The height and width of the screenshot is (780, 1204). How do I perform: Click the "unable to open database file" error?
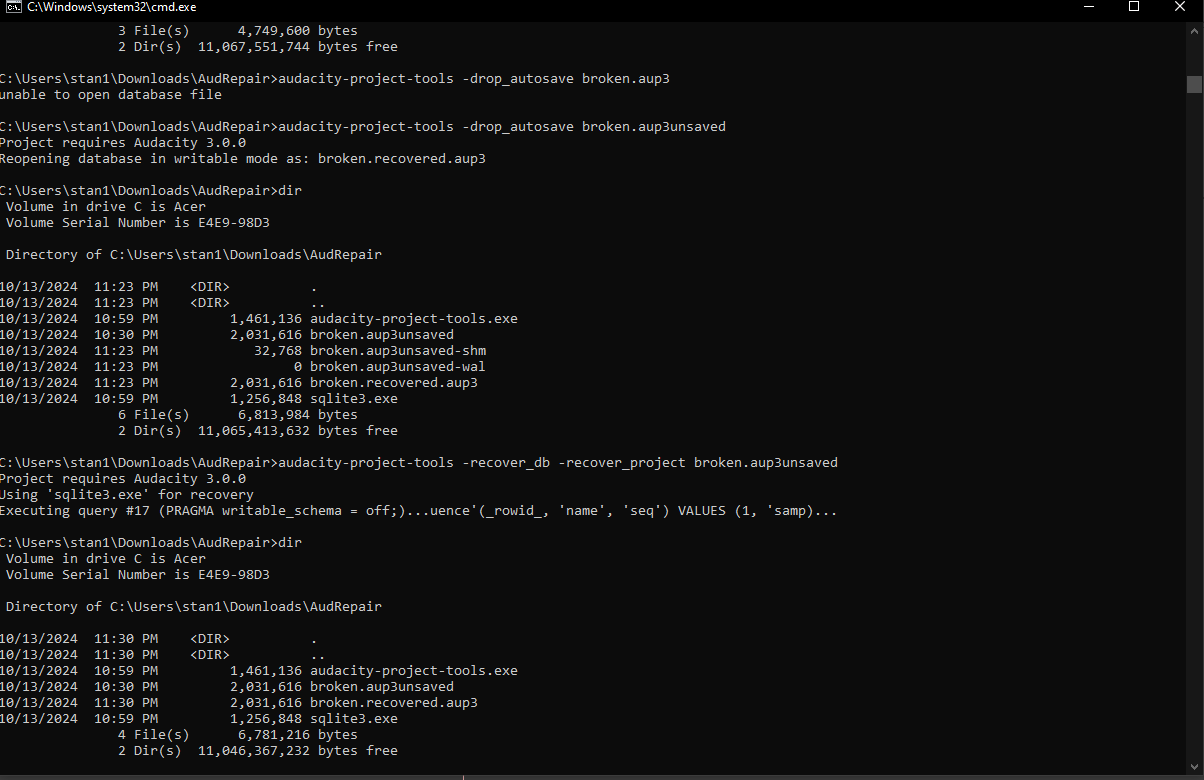click(110, 95)
